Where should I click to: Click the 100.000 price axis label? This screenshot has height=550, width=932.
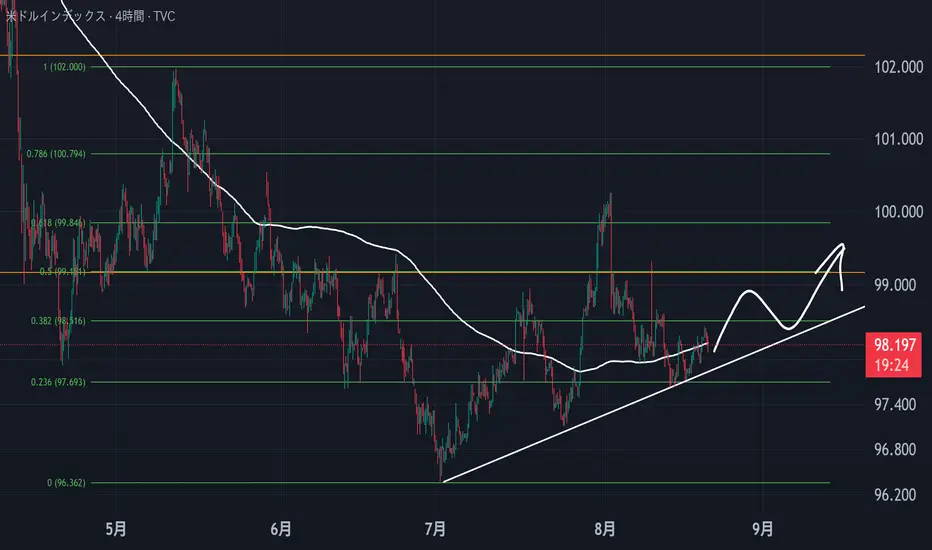(899, 212)
